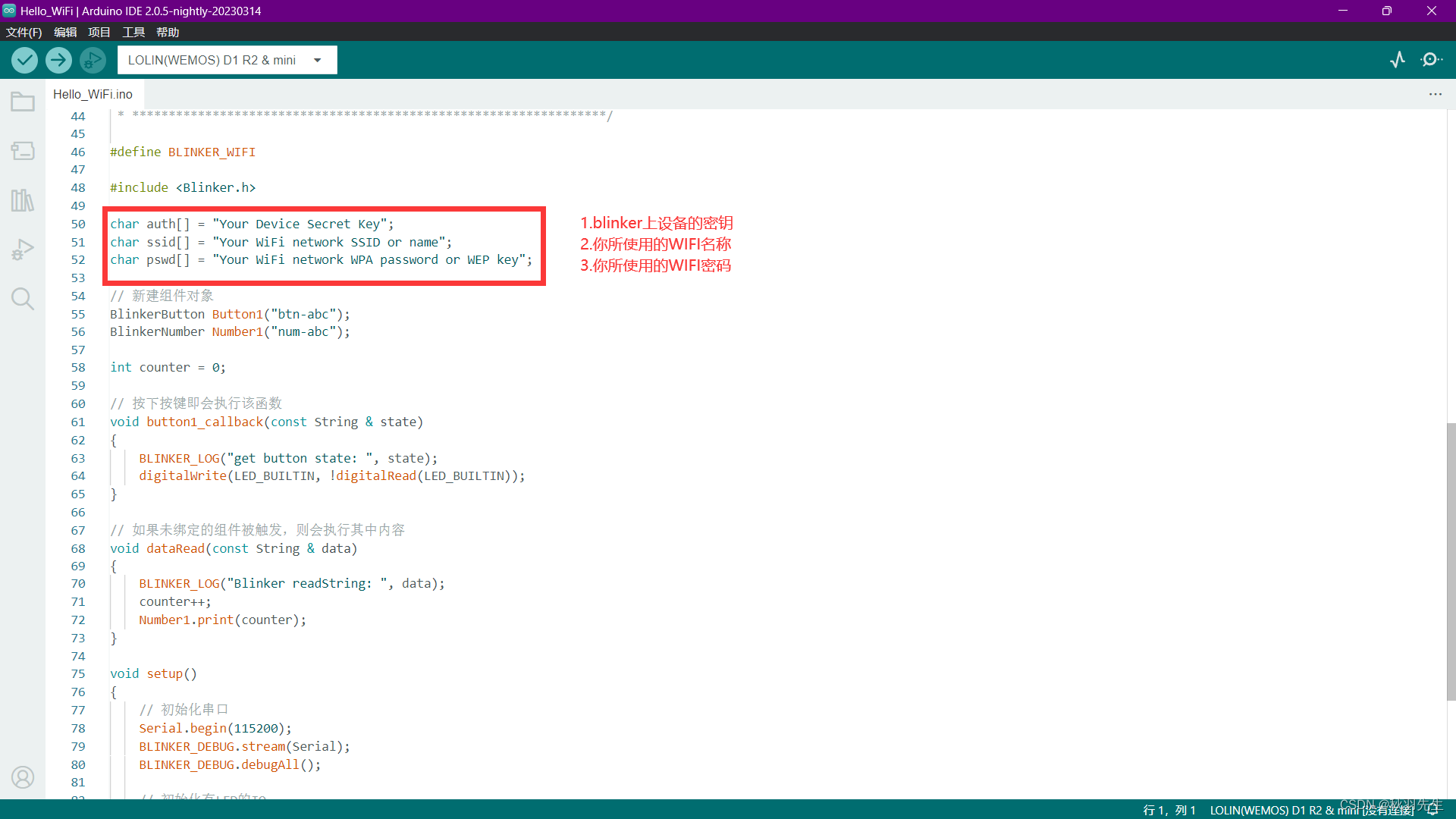Screen dimensions: 1456x819
Task: Open the editor tab options ellipsis
Action: point(1436,94)
